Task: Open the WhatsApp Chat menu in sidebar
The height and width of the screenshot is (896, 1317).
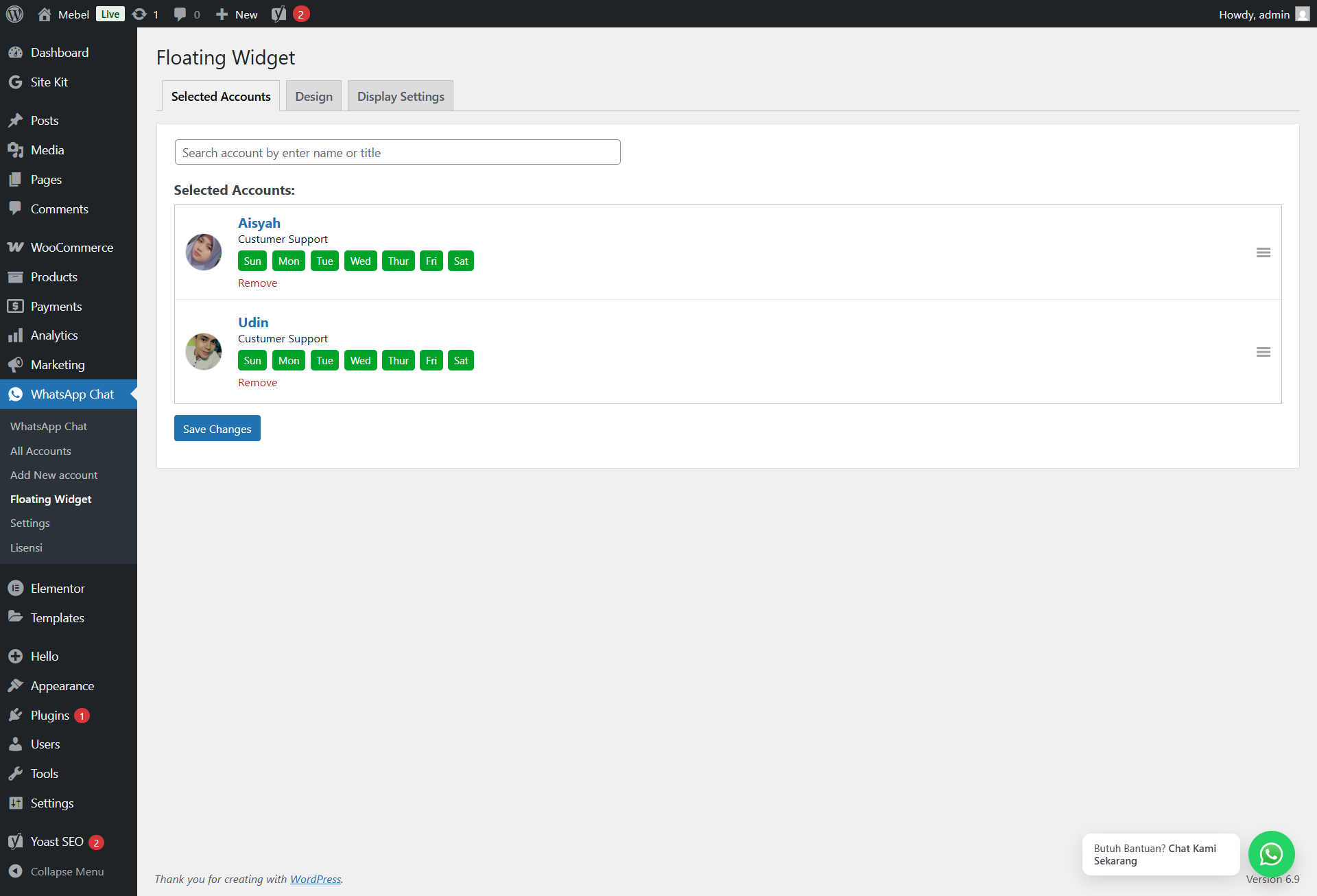Action: tap(72, 394)
